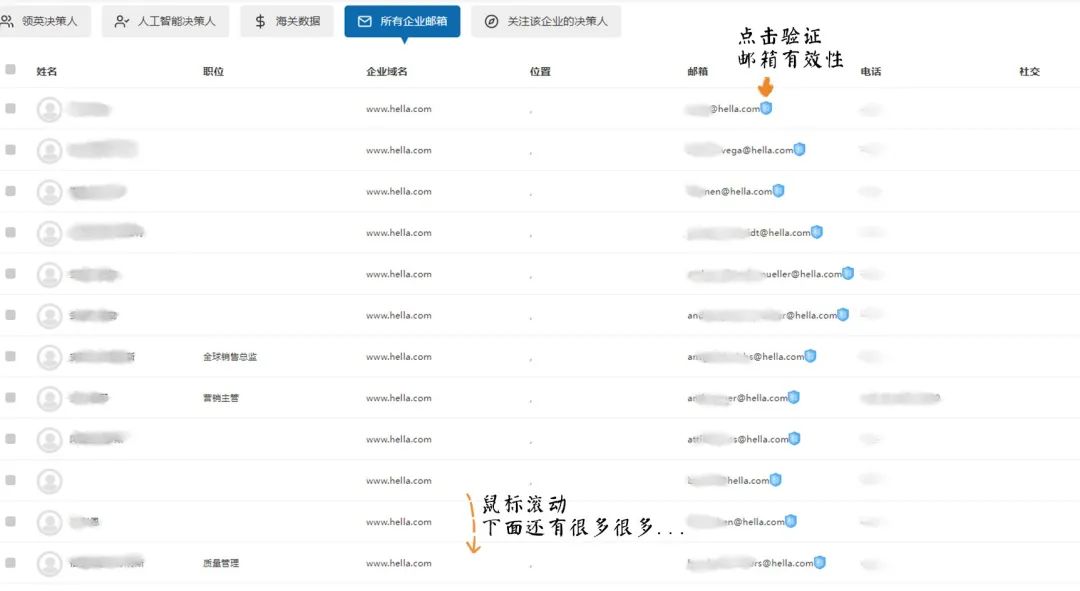Verify the email ending in vega@hella.com
Image resolution: width=1080 pixels, height=591 pixels.
click(x=799, y=150)
